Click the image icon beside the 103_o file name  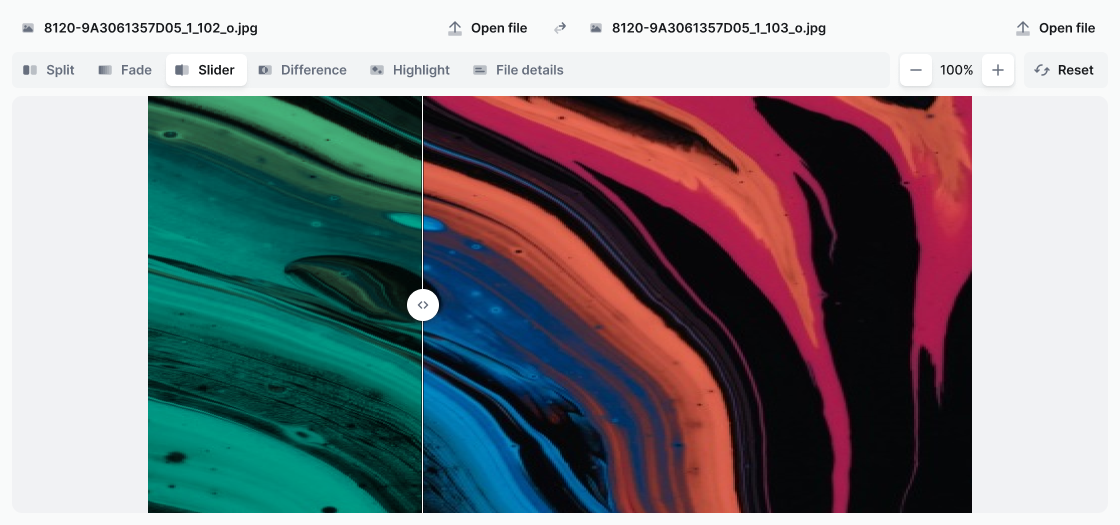596,28
